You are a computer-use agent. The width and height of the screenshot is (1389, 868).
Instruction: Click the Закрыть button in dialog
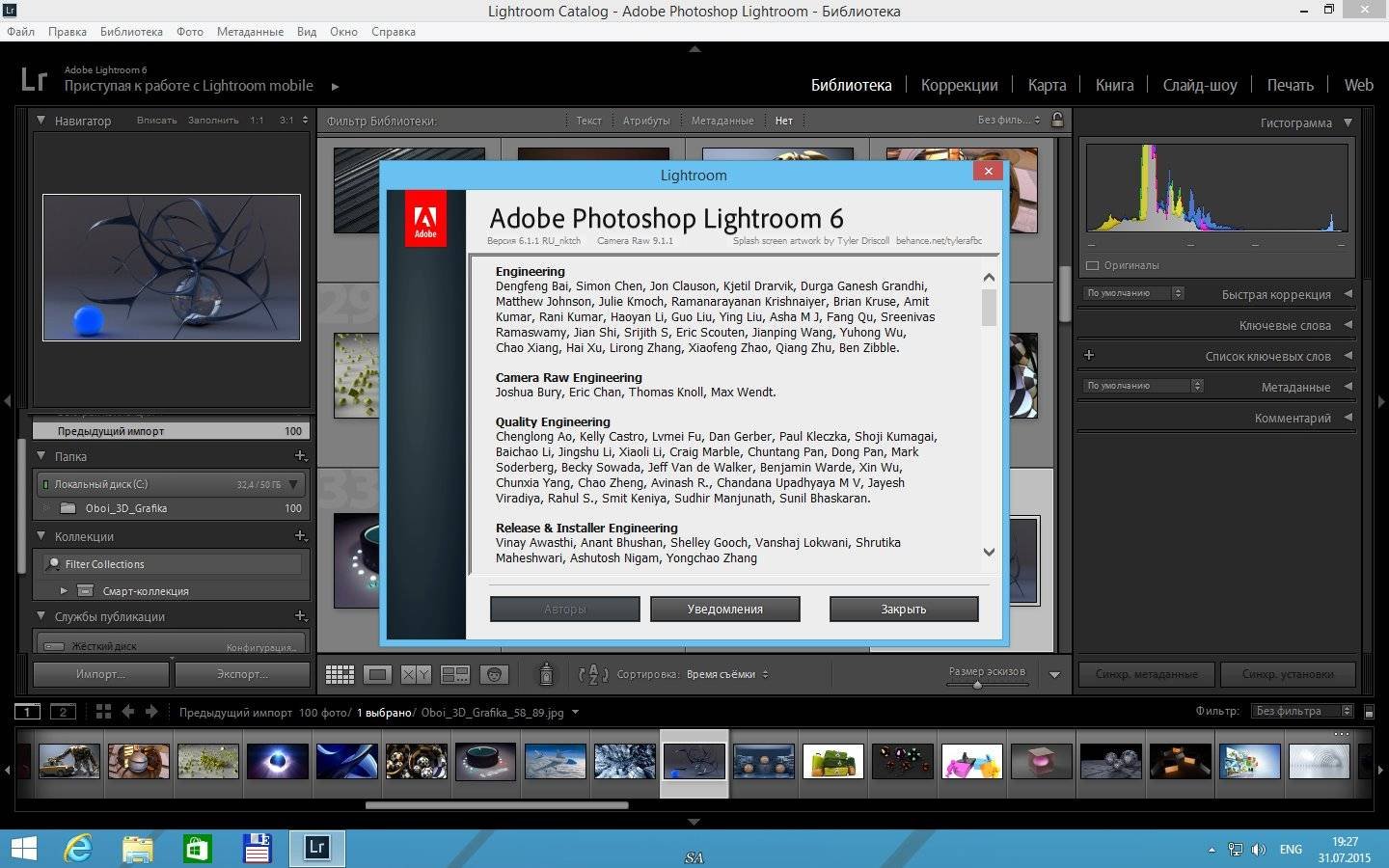(904, 609)
